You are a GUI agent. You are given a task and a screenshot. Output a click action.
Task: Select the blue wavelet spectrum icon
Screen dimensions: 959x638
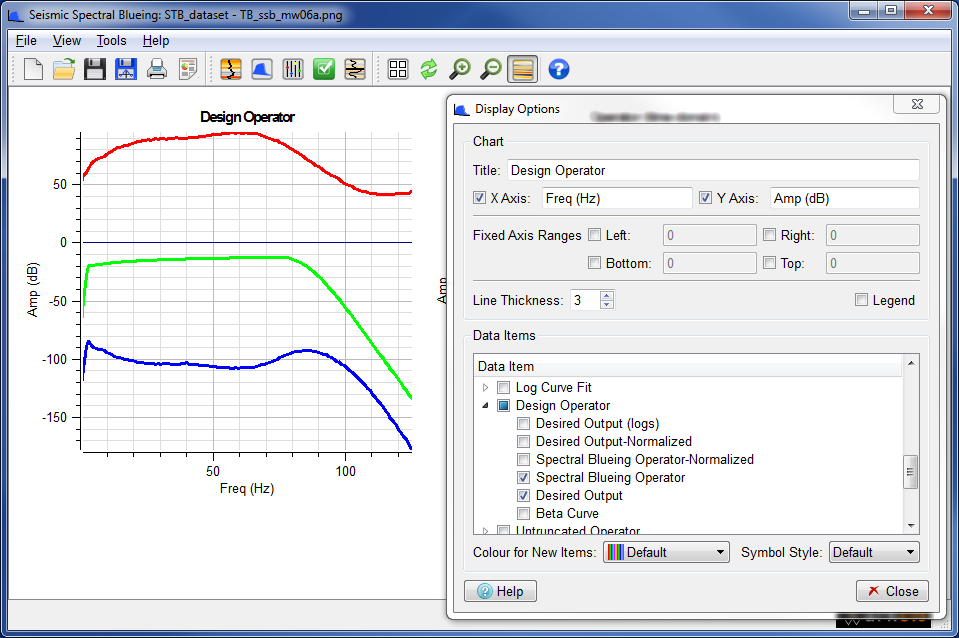click(x=262, y=69)
